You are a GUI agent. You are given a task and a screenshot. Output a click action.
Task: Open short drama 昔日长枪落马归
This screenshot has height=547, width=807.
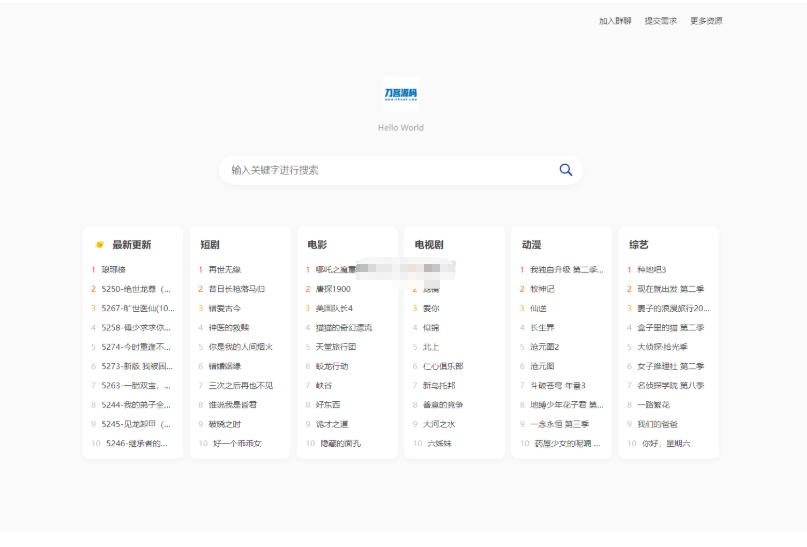[237, 289]
